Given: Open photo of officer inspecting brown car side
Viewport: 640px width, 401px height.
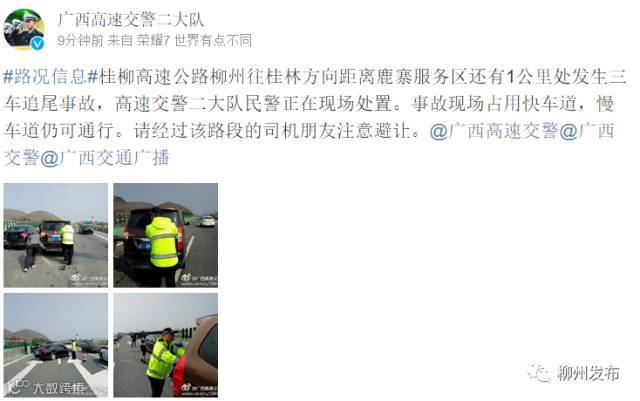Looking at the screenshot, I should [x=166, y=345].
